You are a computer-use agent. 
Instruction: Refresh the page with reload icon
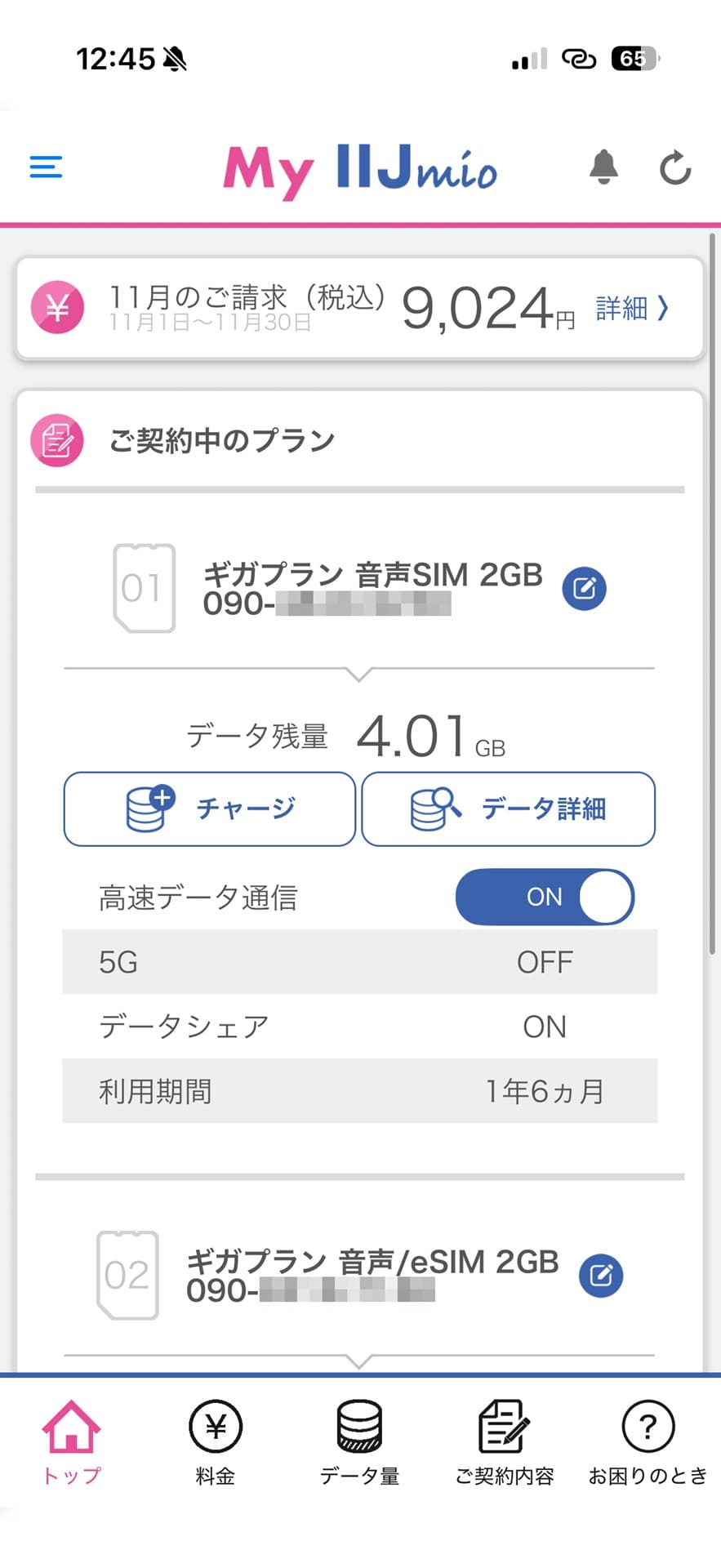[675, 168]
